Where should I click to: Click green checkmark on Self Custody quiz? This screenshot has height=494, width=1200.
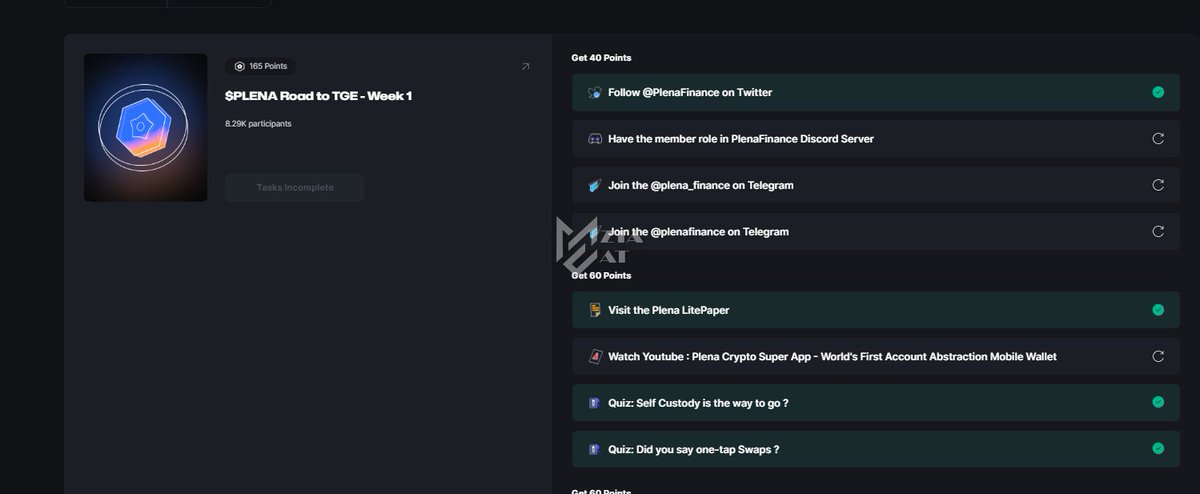coord(1158,402)
